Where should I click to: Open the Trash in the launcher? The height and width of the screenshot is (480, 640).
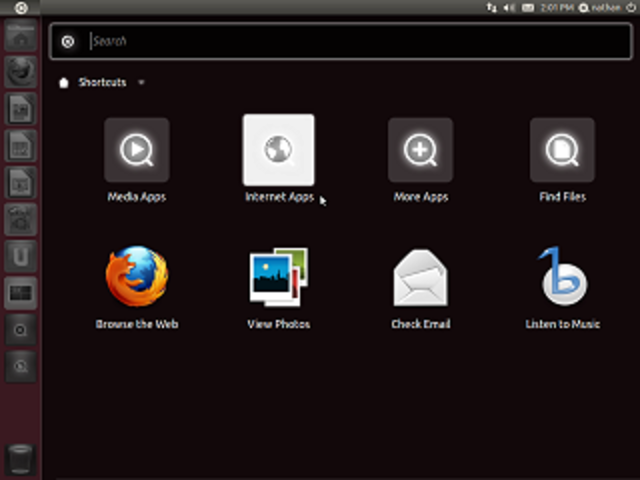[x=20, y=460]
